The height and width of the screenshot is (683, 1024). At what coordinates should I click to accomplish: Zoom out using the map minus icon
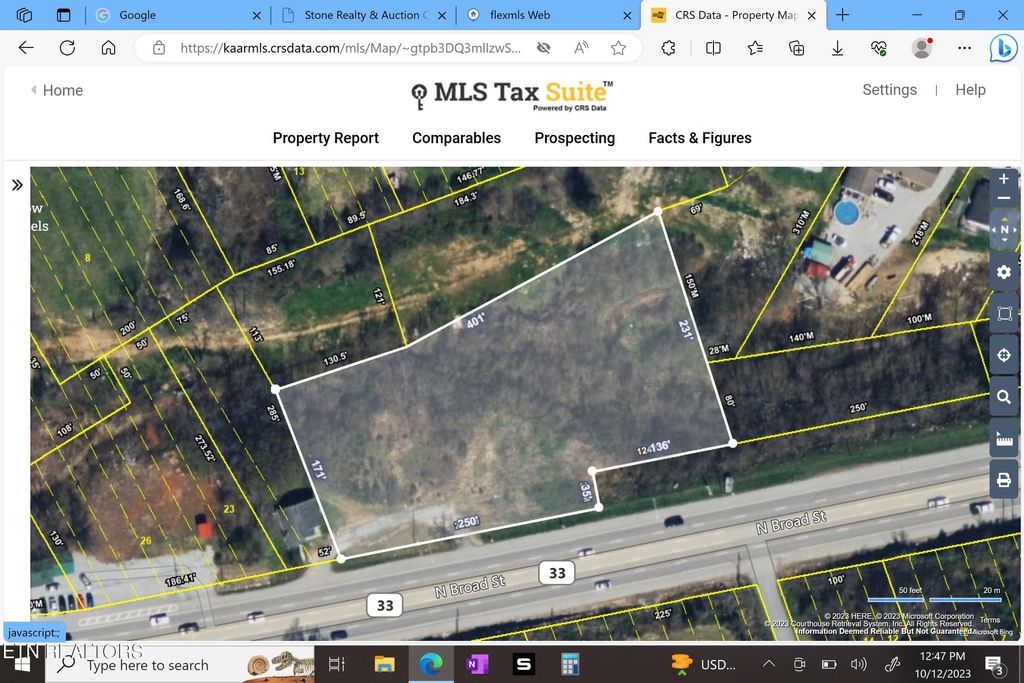point(1003,198)
